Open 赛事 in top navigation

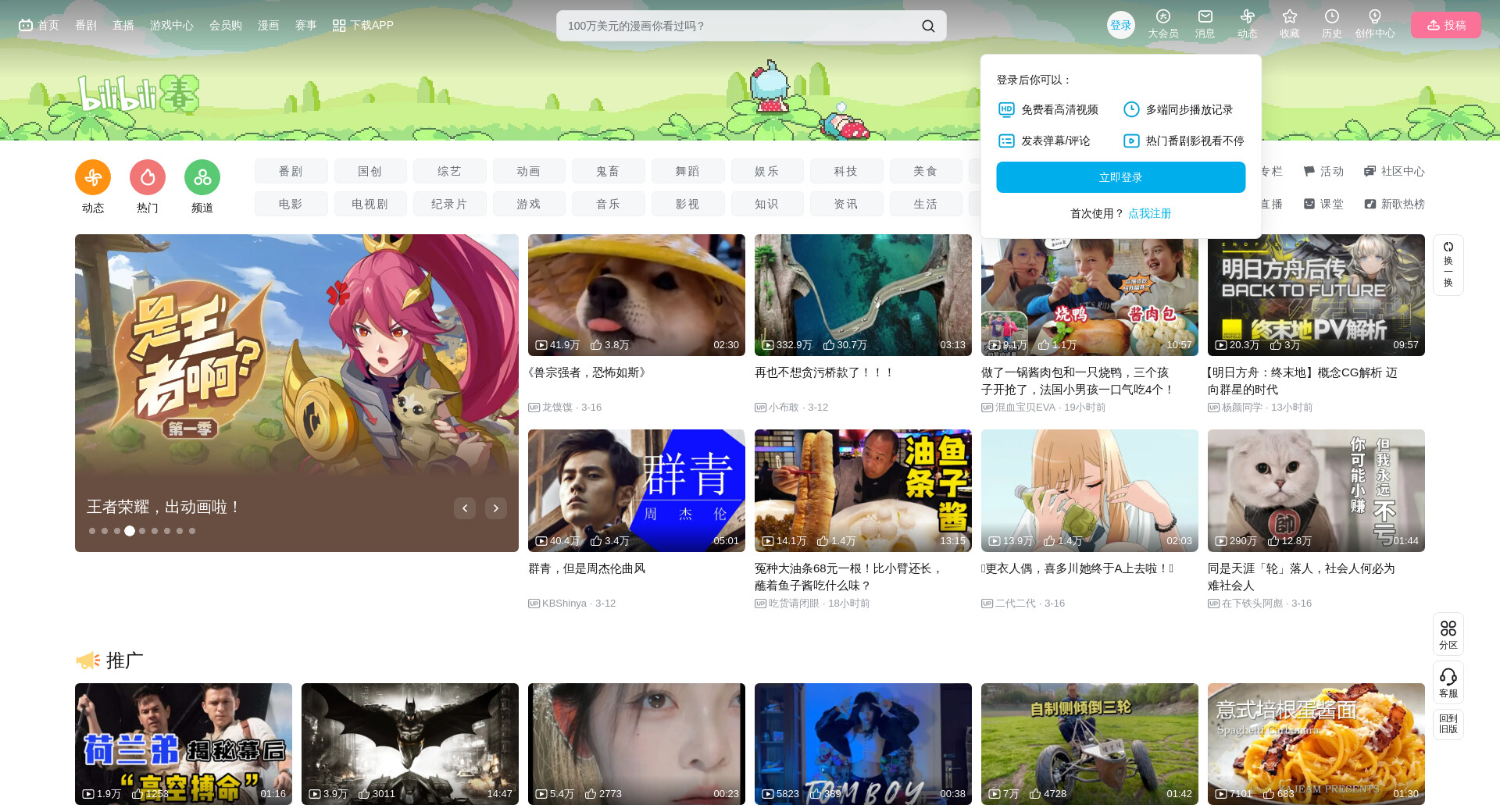(x=306, y=25)
